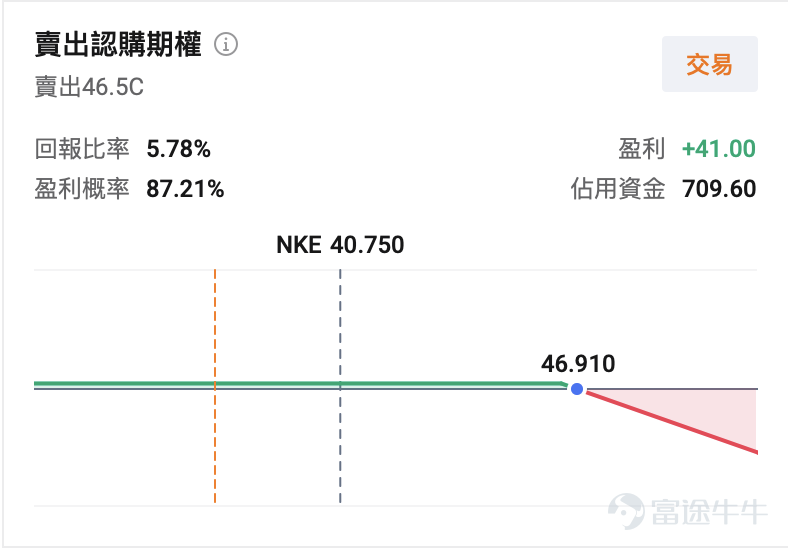Click the 回報比率 label
This screenshot has width=788, height=548.
click(x=82, y=149)
